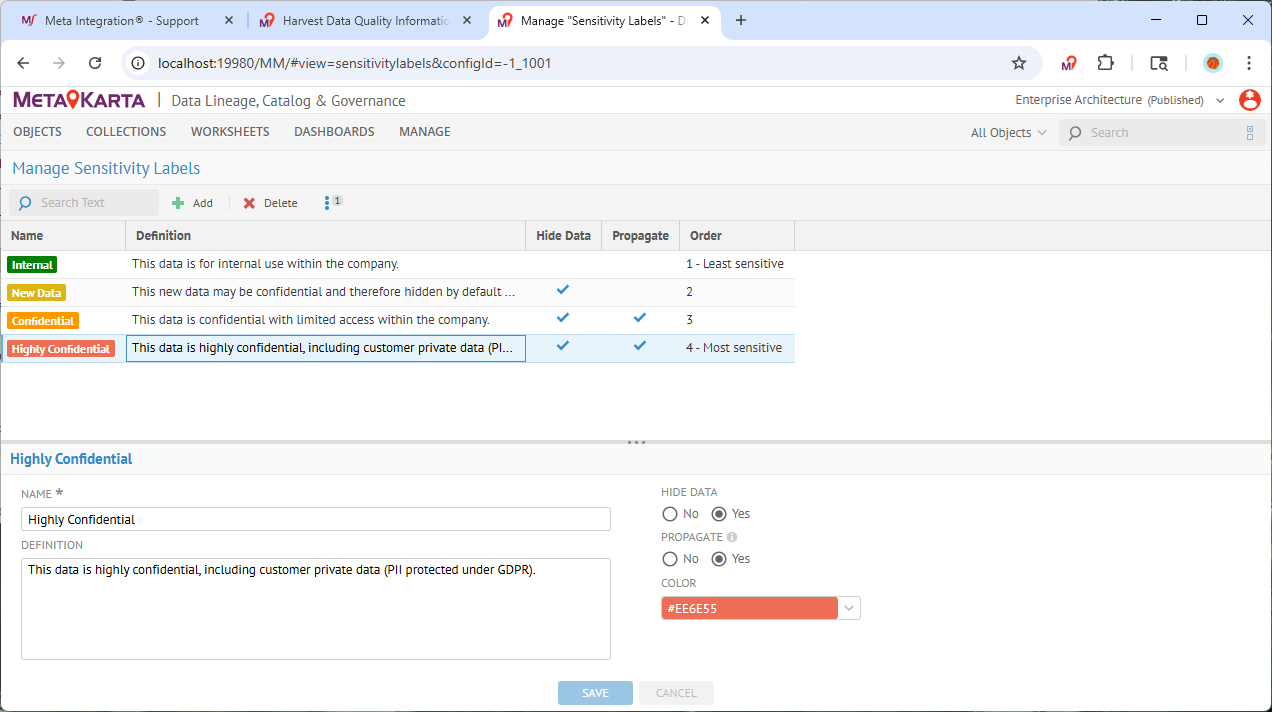Select No for PROPAGATE
Screen dimensions: 1272x712
[669, 558]
